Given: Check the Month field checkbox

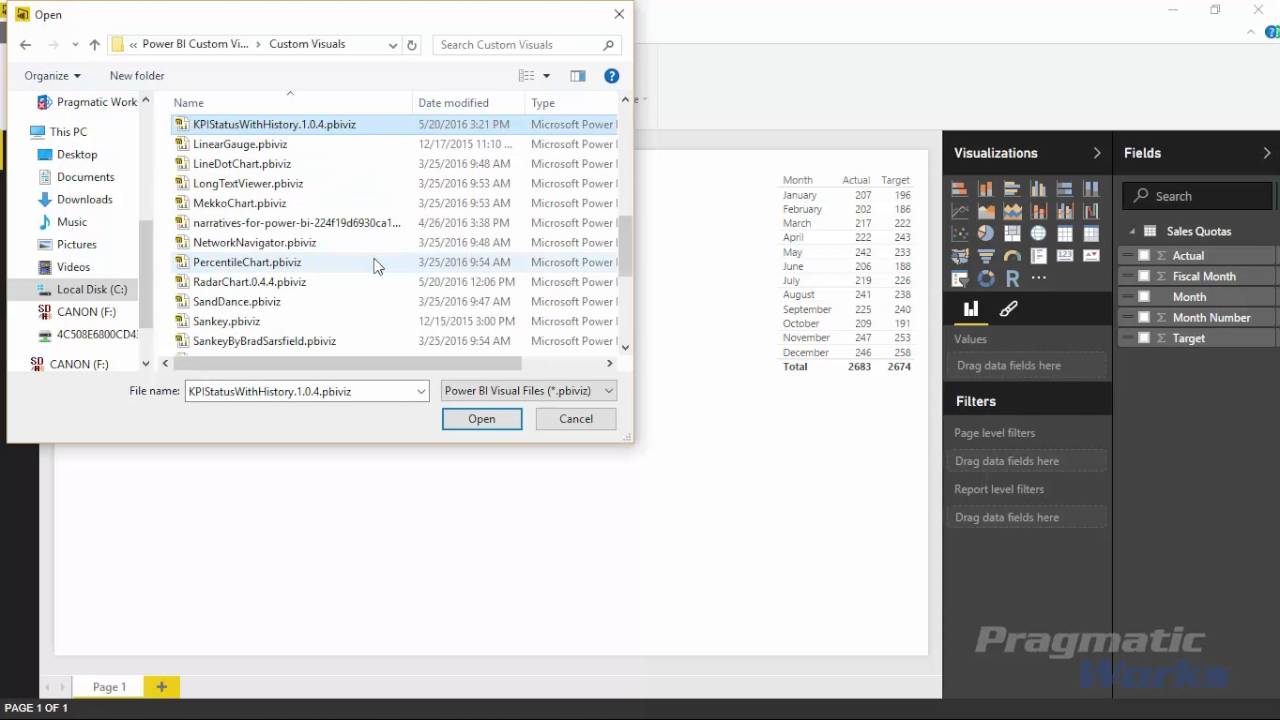Looking at the screenshot, I should pyautogui.click(x=1144, y=297).
